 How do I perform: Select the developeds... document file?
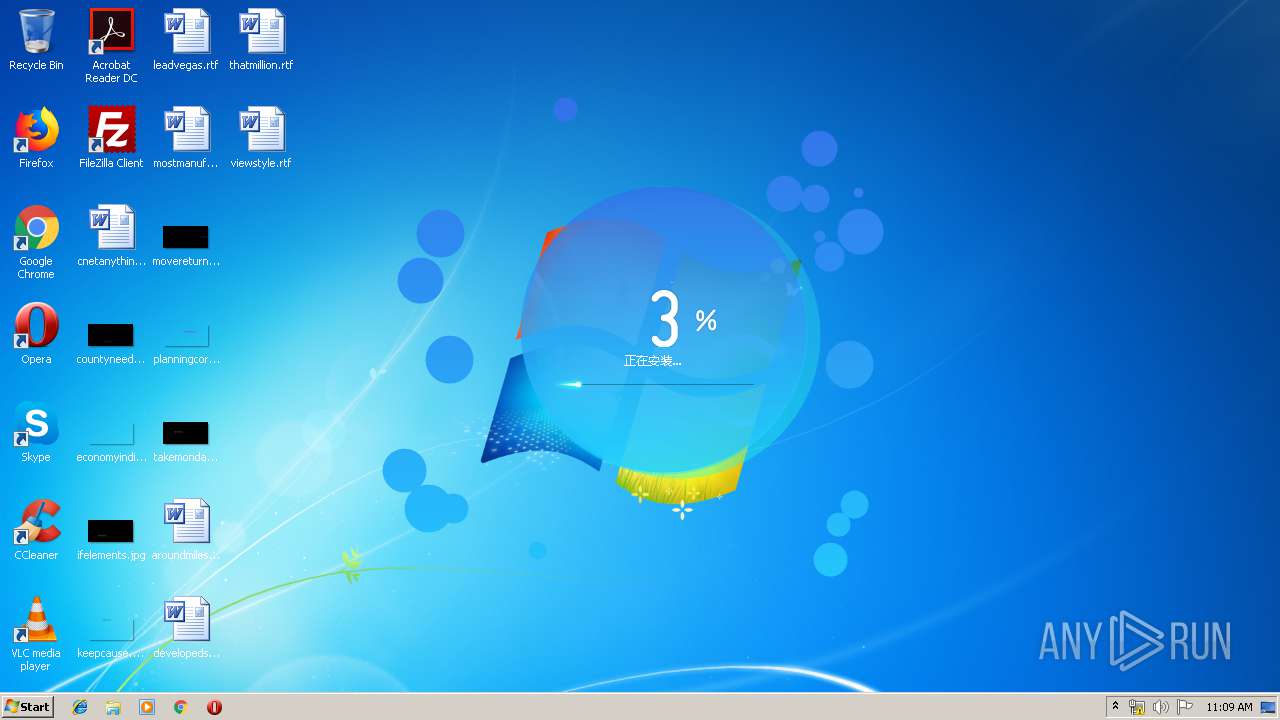pyautogui.click(x=186, y=628)
